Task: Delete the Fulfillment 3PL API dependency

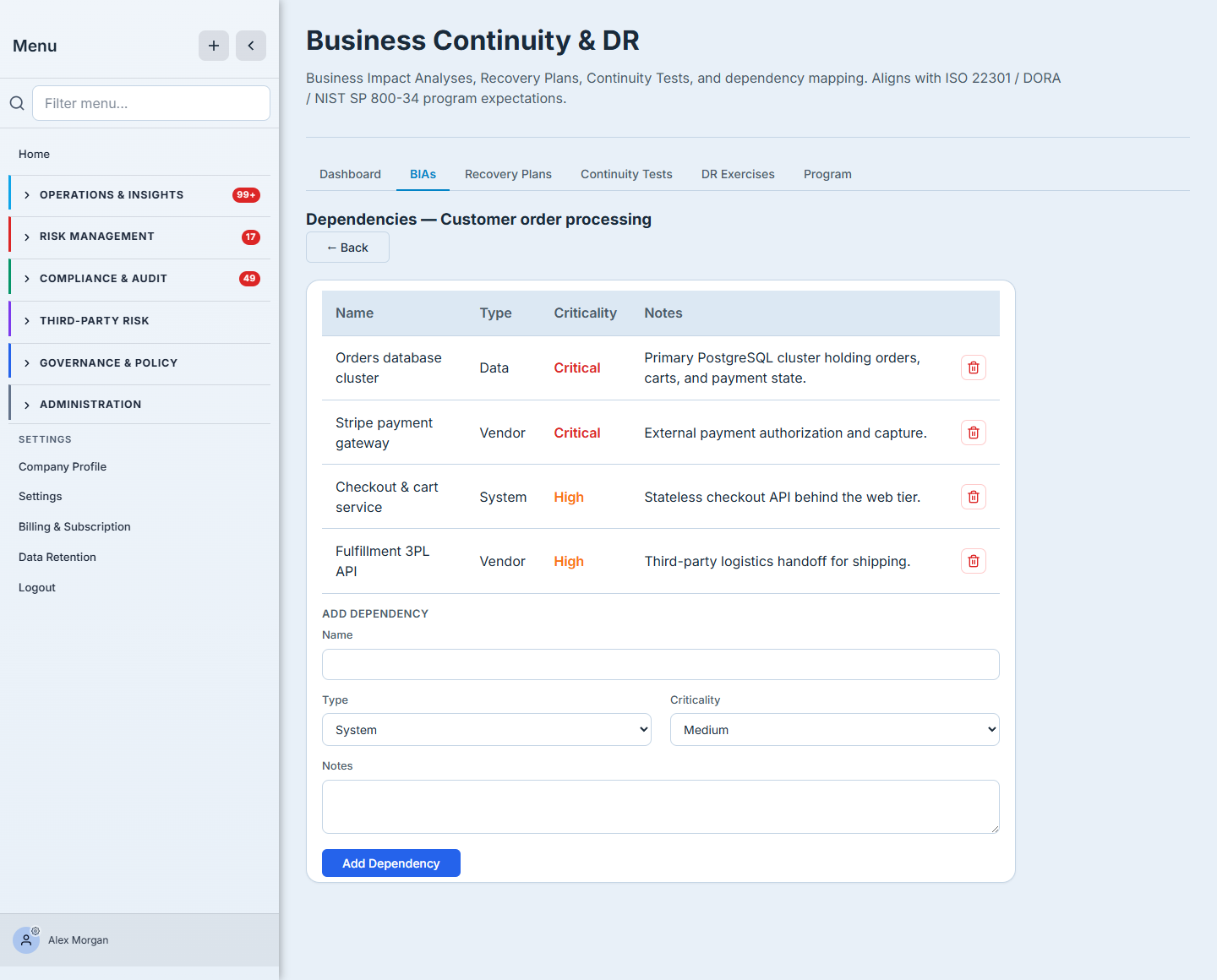Action: pos(974,561)
